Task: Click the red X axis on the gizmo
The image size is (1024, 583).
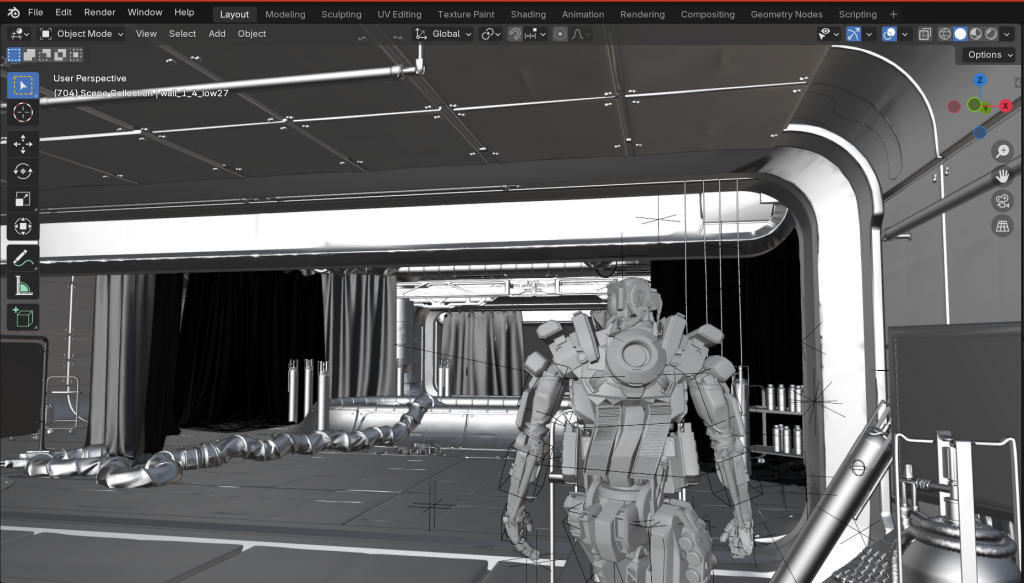Action: (x=1005, y=105)
